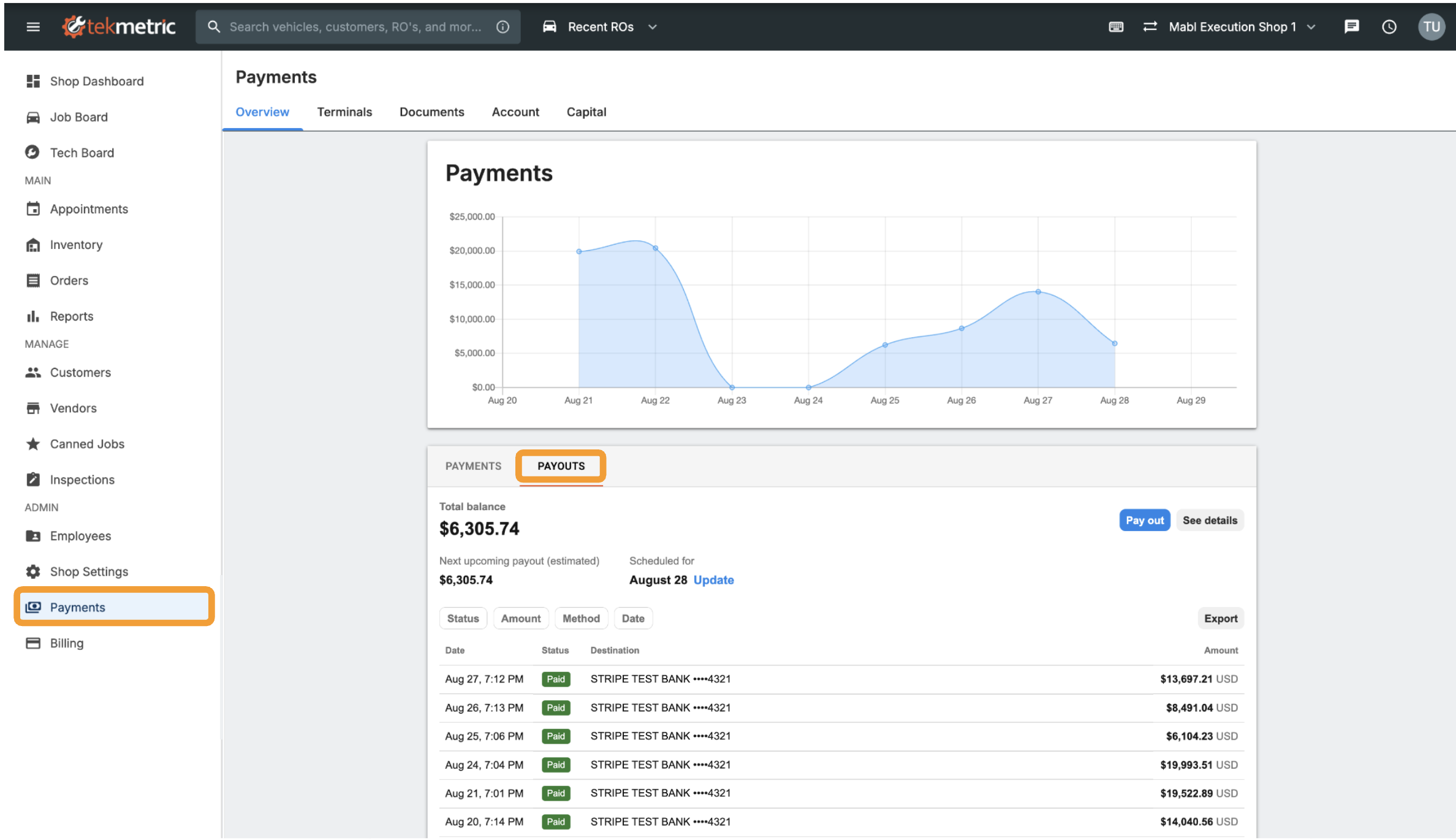
Task: Click the clock history icon in the top bar
Action: coord(1389,26)
